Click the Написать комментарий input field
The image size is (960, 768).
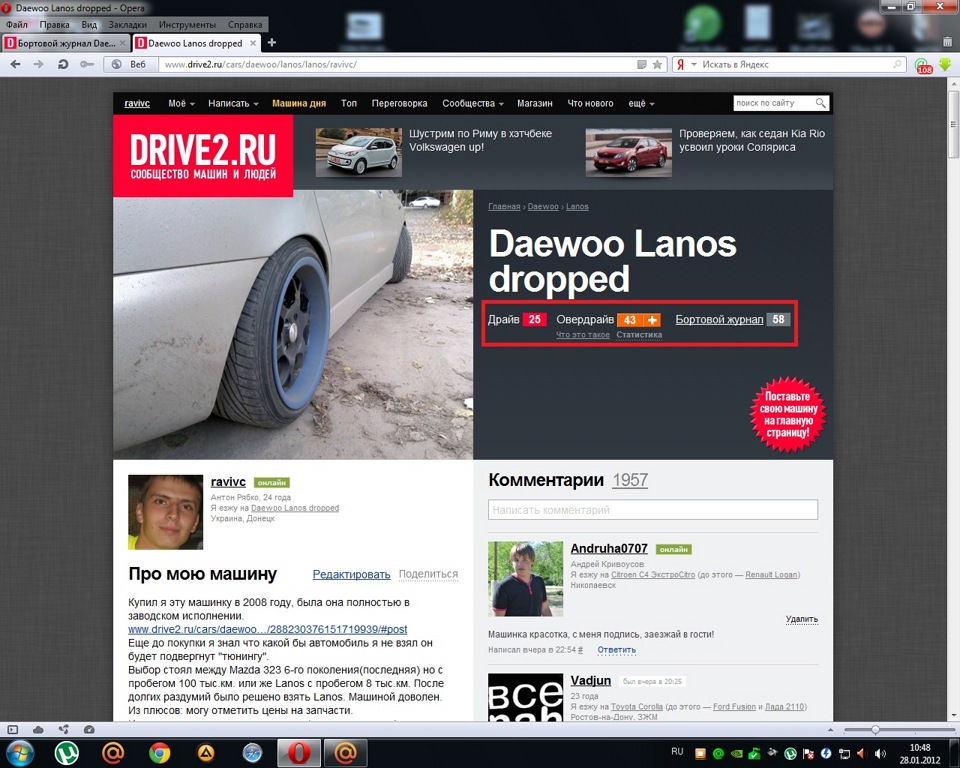pyautogui.click(x=653, y=510)
